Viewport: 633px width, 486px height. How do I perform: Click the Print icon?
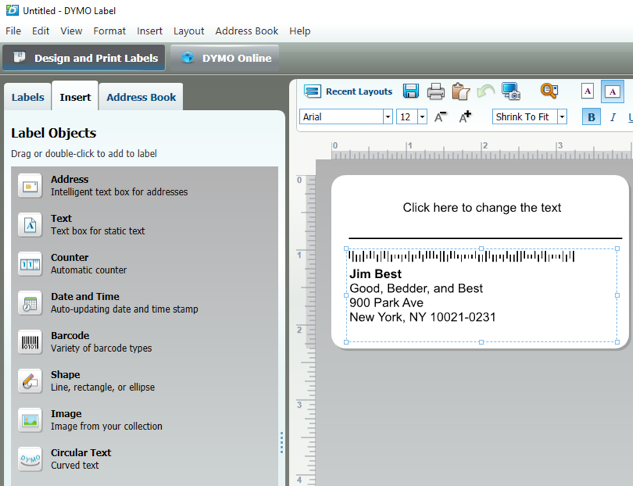[x=436, y=92]
